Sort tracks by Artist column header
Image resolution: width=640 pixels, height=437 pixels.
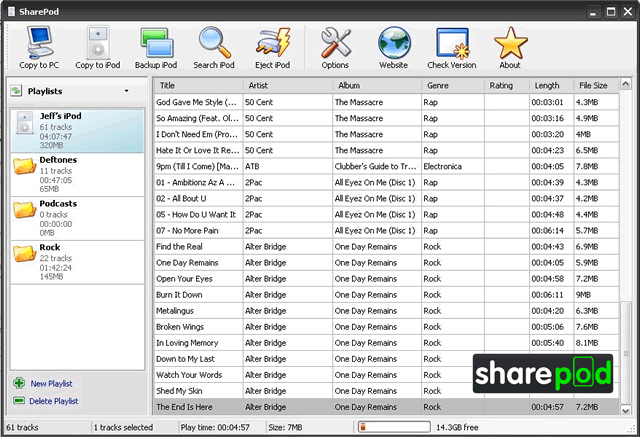click(x=288, y=86)
